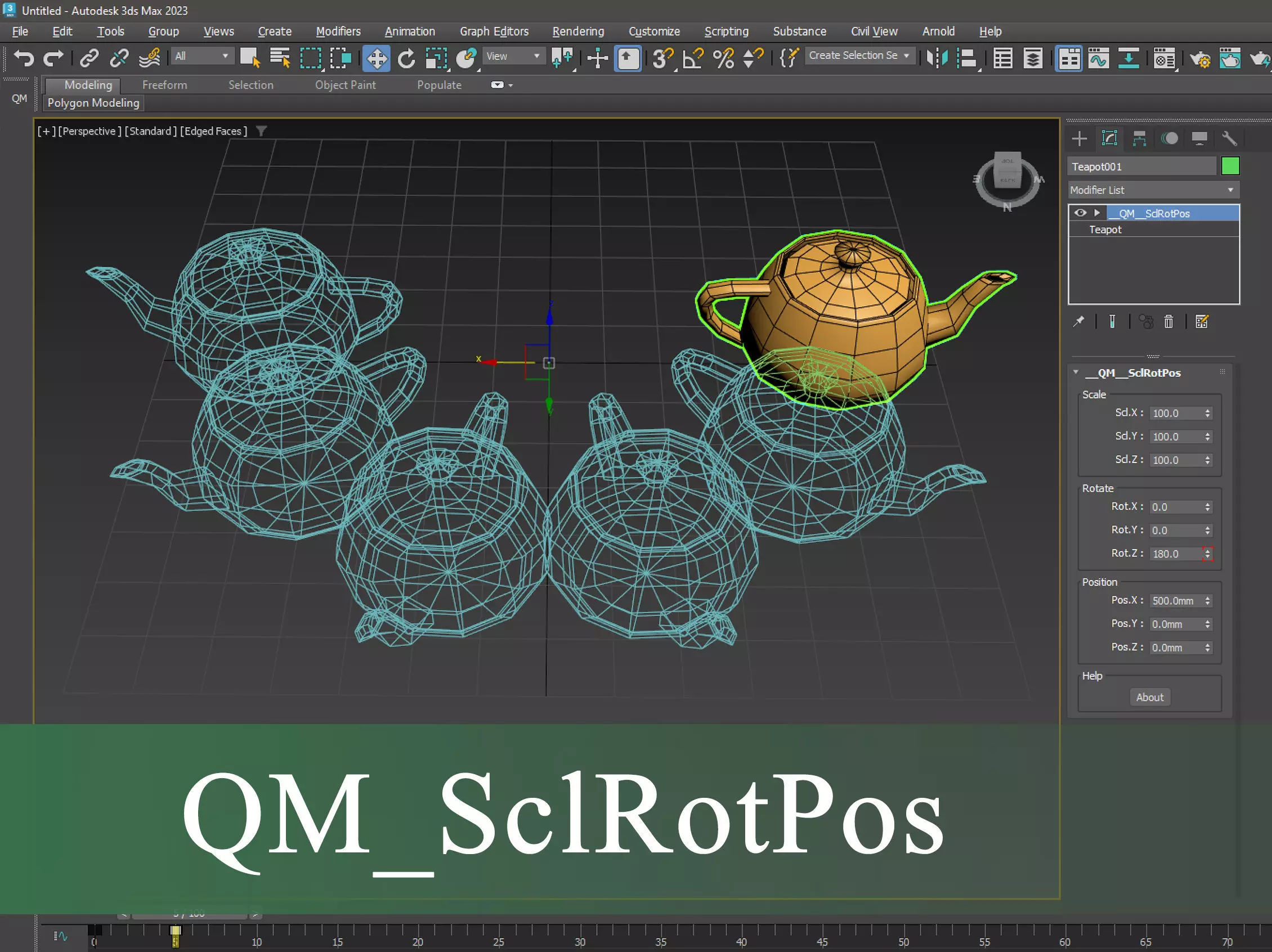Toggle Select and Manipulate mode
Viewport: 1272px width, 952px height.
pos(598,58)
